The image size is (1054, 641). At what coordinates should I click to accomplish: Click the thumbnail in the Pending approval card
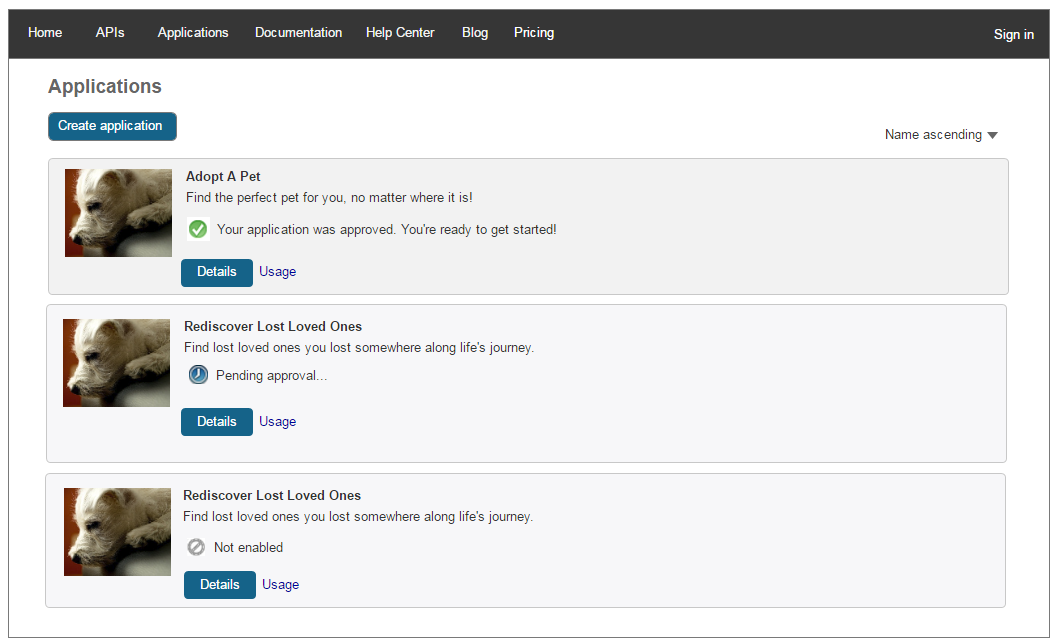tap(116, 363)
